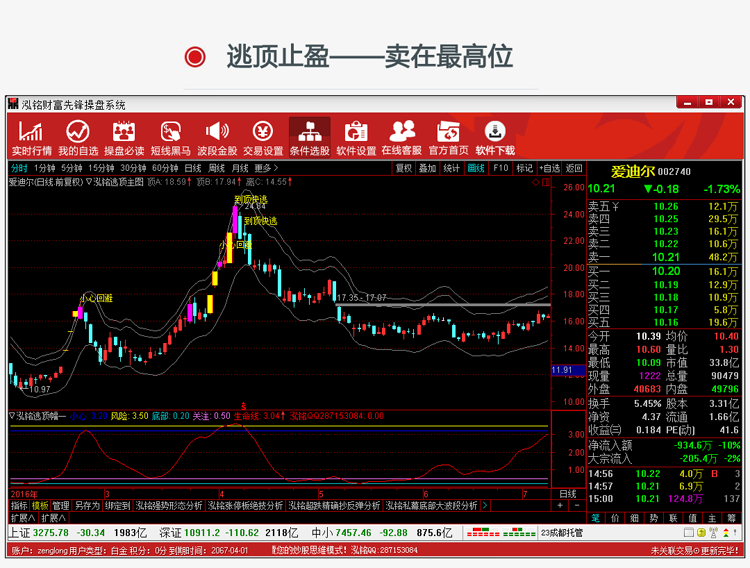750x568 pixels.
Task: Select the 联 tab in quote panel
Action: coord(673,518)
